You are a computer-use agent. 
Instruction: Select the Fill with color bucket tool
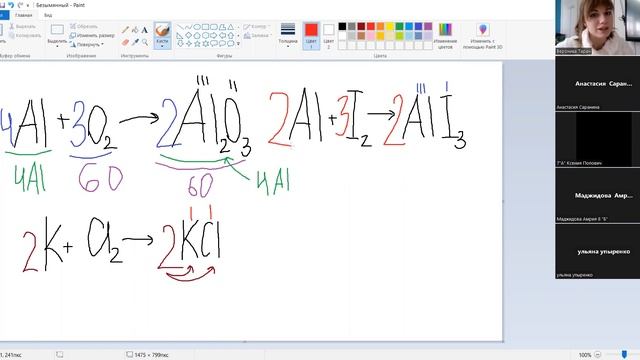(135, 30)
